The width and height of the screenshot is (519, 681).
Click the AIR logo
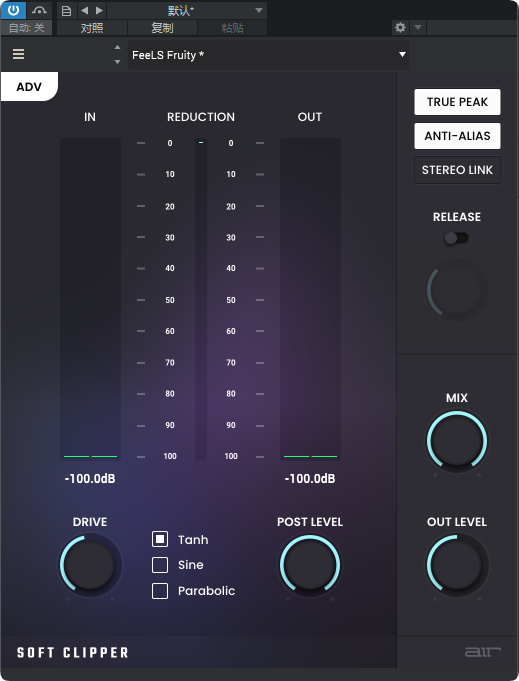(483, 652)
